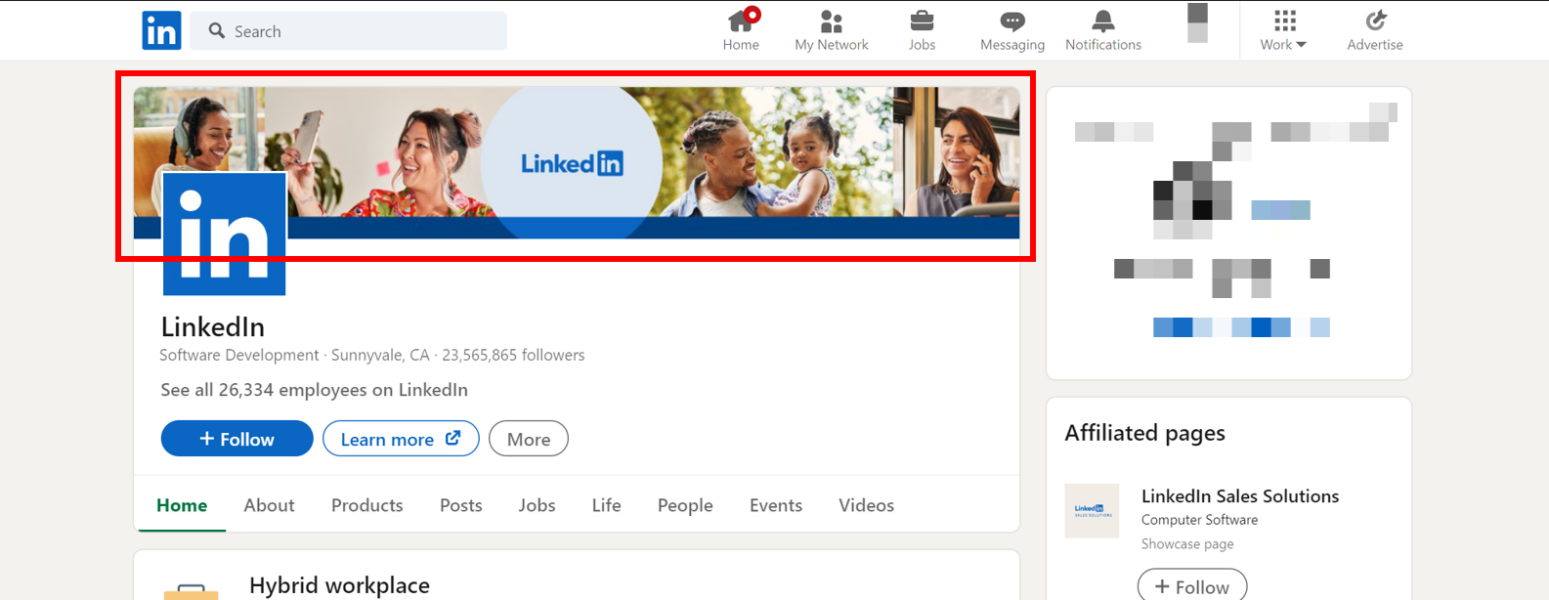This screenshot has height=600, width=1549.
Task: Open Messaging from the navigation bar
Action: point(1011,22)
